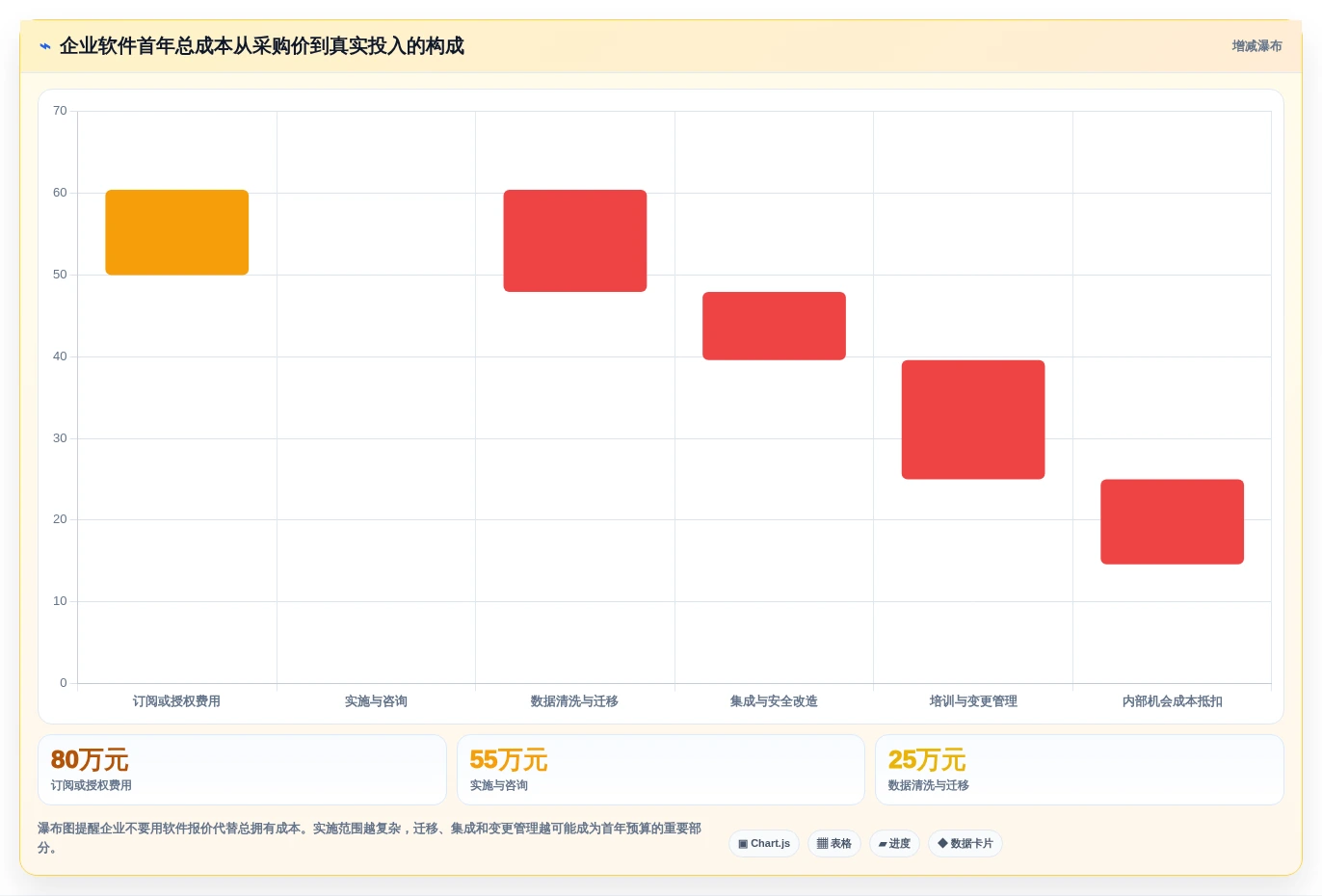Screen dimensions: 1322x896
Task: Click the 进度 chip
Action: point(894,844)
